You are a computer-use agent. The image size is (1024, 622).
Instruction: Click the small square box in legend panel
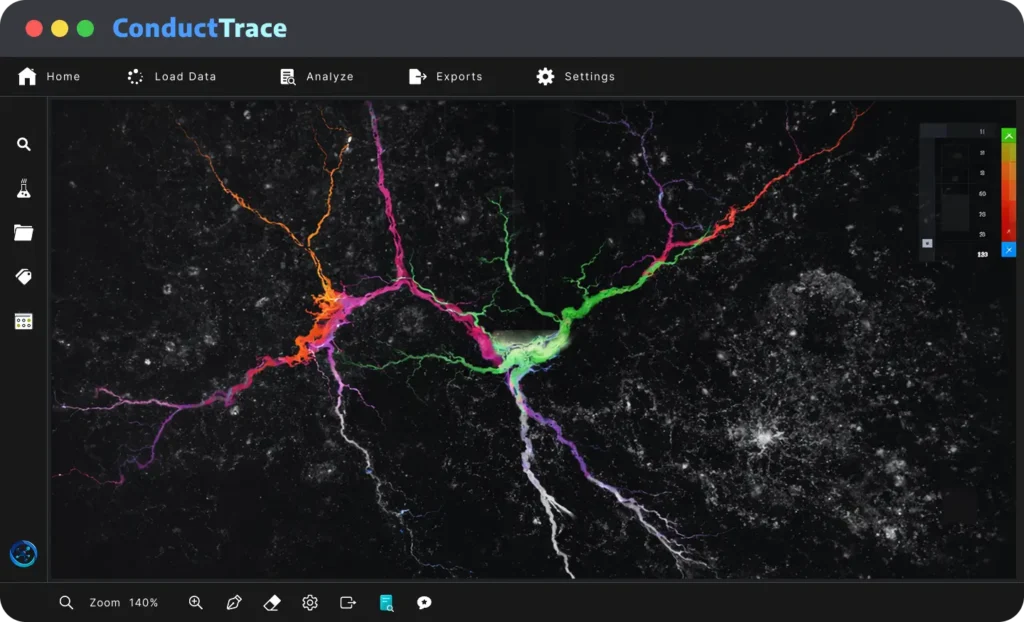(927, 243)
